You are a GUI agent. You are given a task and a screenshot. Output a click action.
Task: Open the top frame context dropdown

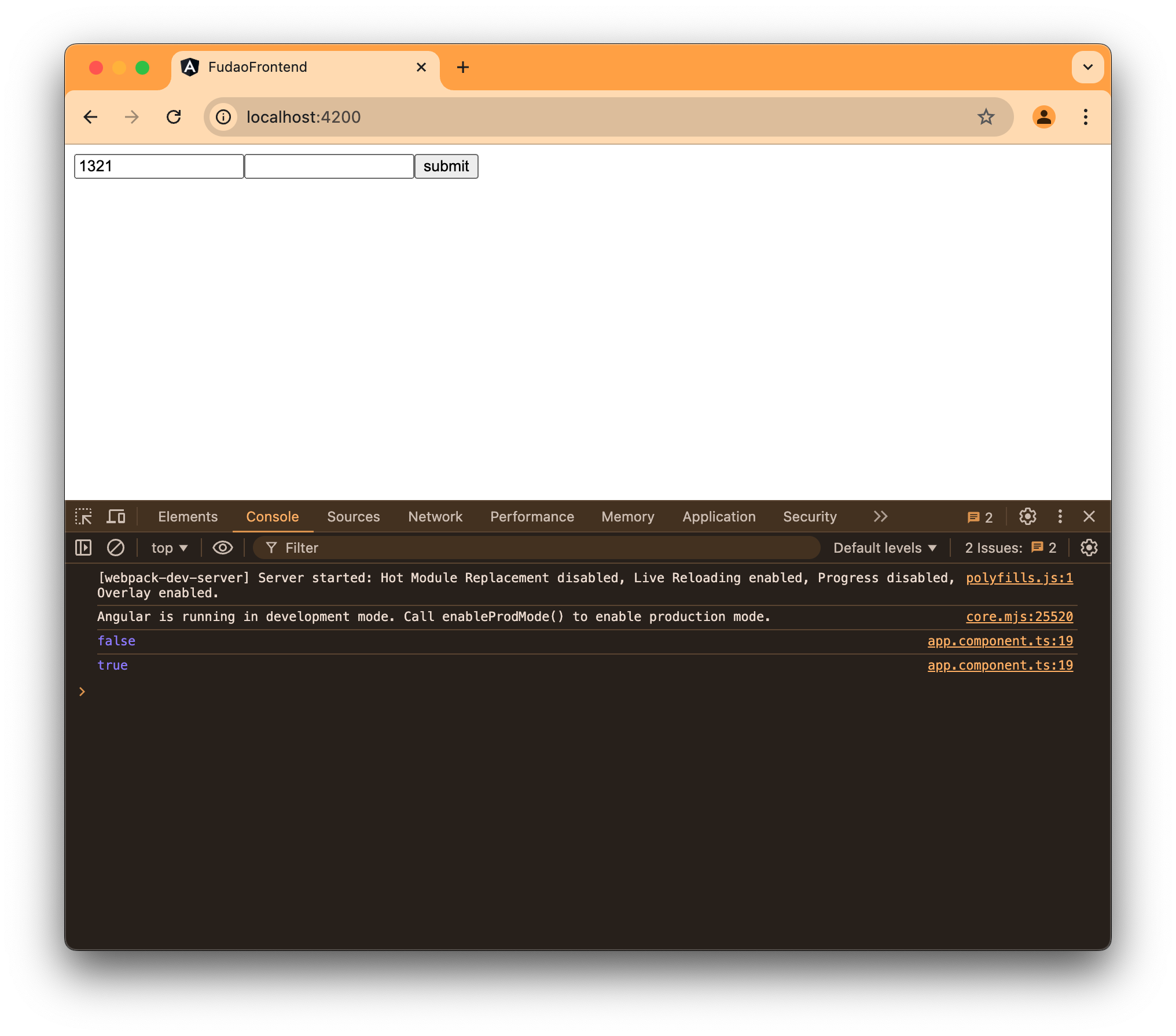coord(168,548)
